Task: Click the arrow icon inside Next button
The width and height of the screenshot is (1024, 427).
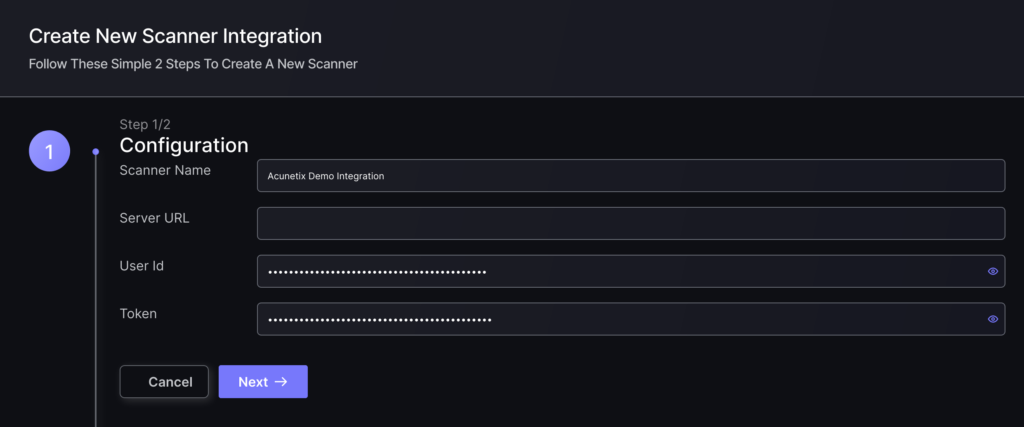Action: coord(281,382)
